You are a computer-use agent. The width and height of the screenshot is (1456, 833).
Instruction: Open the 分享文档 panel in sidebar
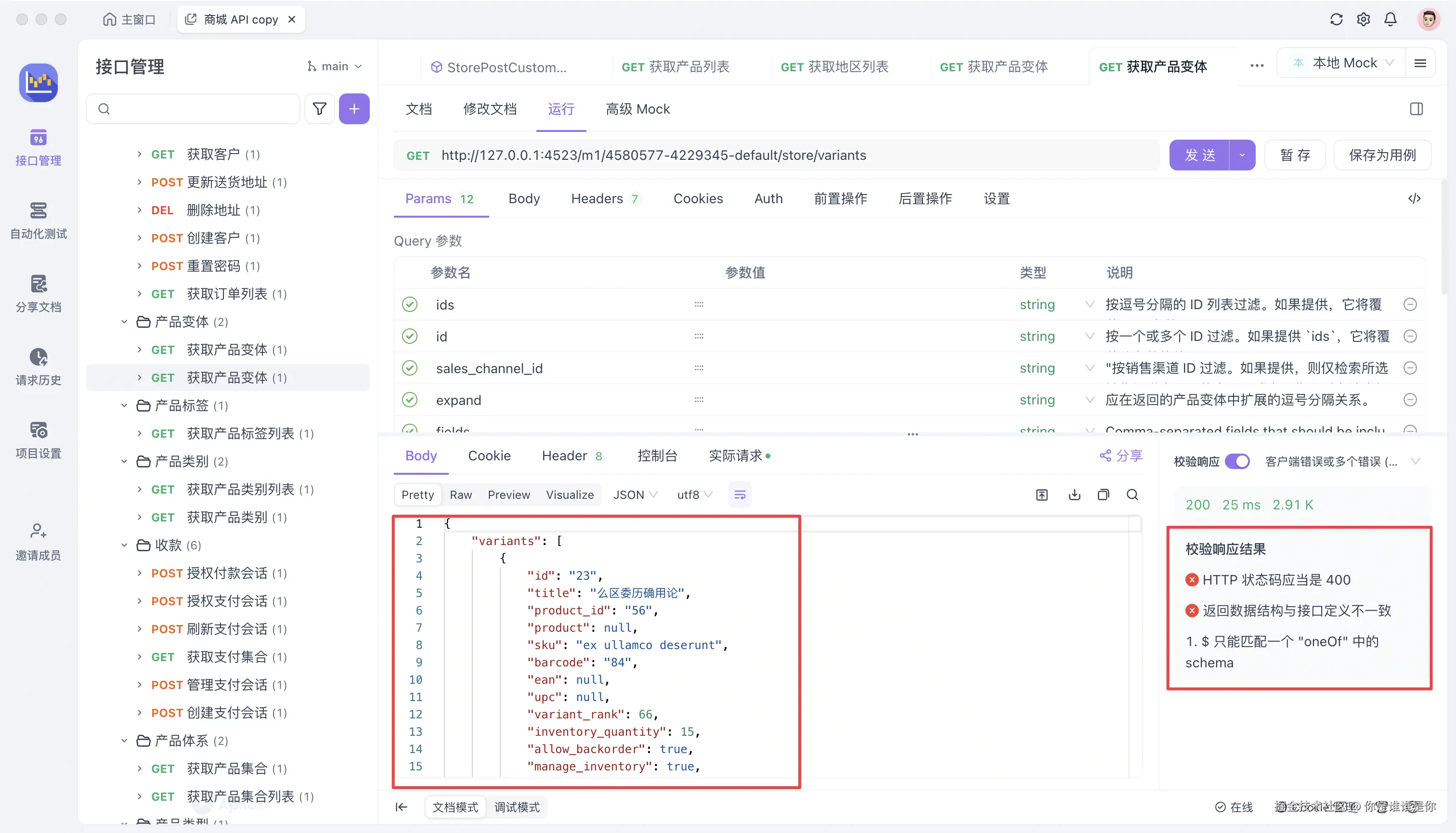coord(38,293)
